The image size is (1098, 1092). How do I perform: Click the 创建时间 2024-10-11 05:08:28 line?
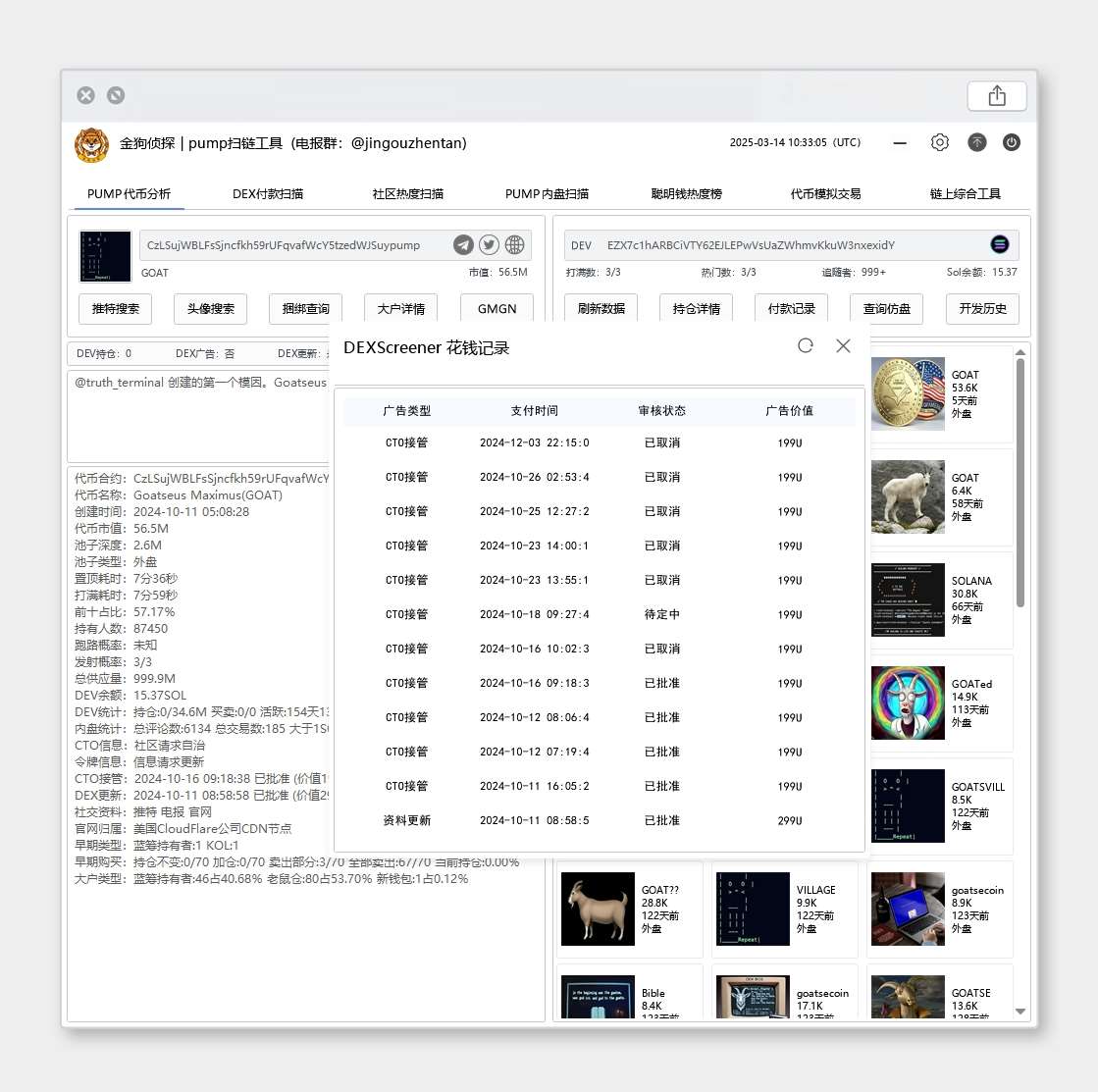pyautogui.click(x=162, y=512)
